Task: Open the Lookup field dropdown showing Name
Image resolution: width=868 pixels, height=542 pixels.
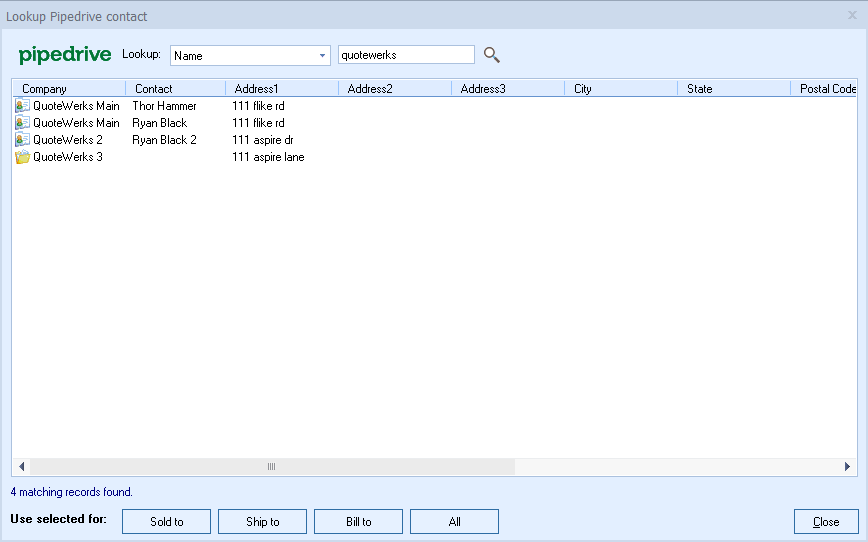Action: pos(322,56)
